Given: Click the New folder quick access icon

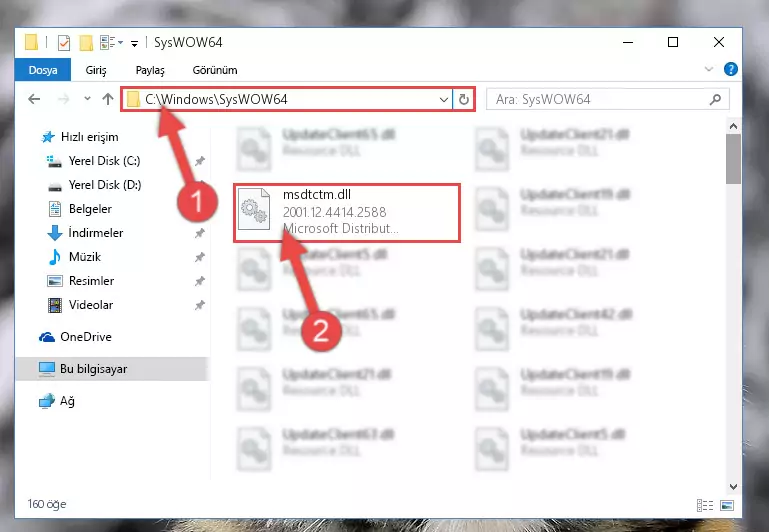Looking at the screenshot, I should 86,43.
